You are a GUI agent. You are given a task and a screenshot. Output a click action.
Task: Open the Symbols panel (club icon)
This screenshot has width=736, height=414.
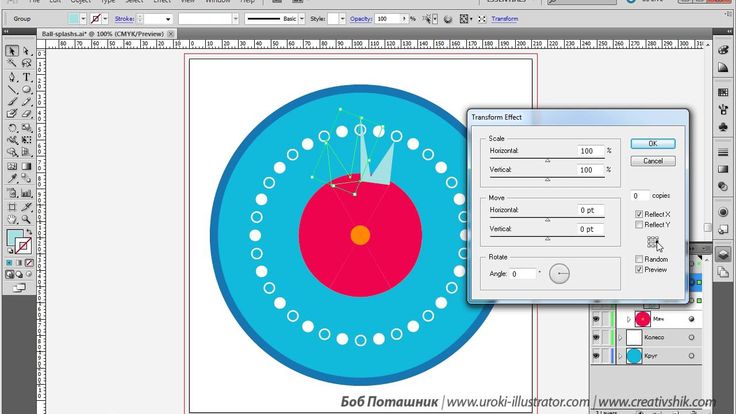723,127
